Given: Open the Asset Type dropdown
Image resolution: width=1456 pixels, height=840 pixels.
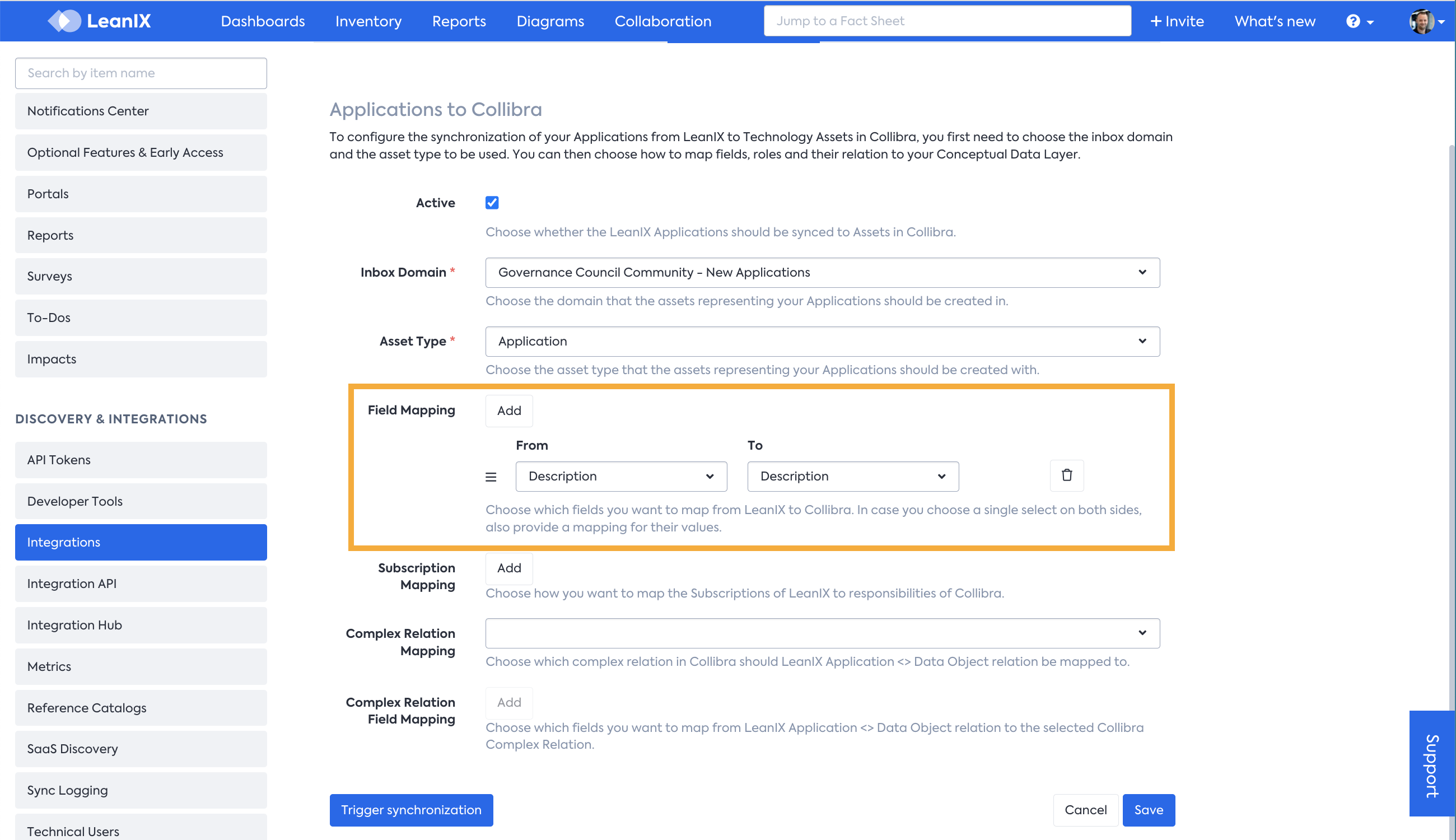Looking at the screenshot, I should [822, 341].
